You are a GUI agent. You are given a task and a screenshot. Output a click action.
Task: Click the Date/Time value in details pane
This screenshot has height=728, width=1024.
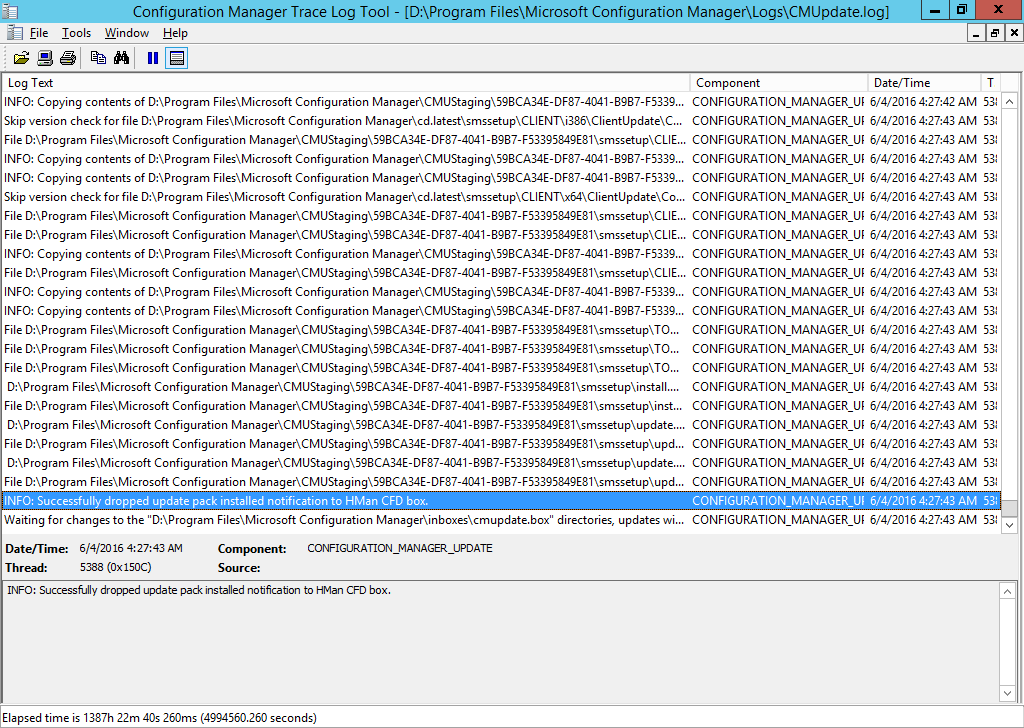pyautogui.click(x=131, y=548)
